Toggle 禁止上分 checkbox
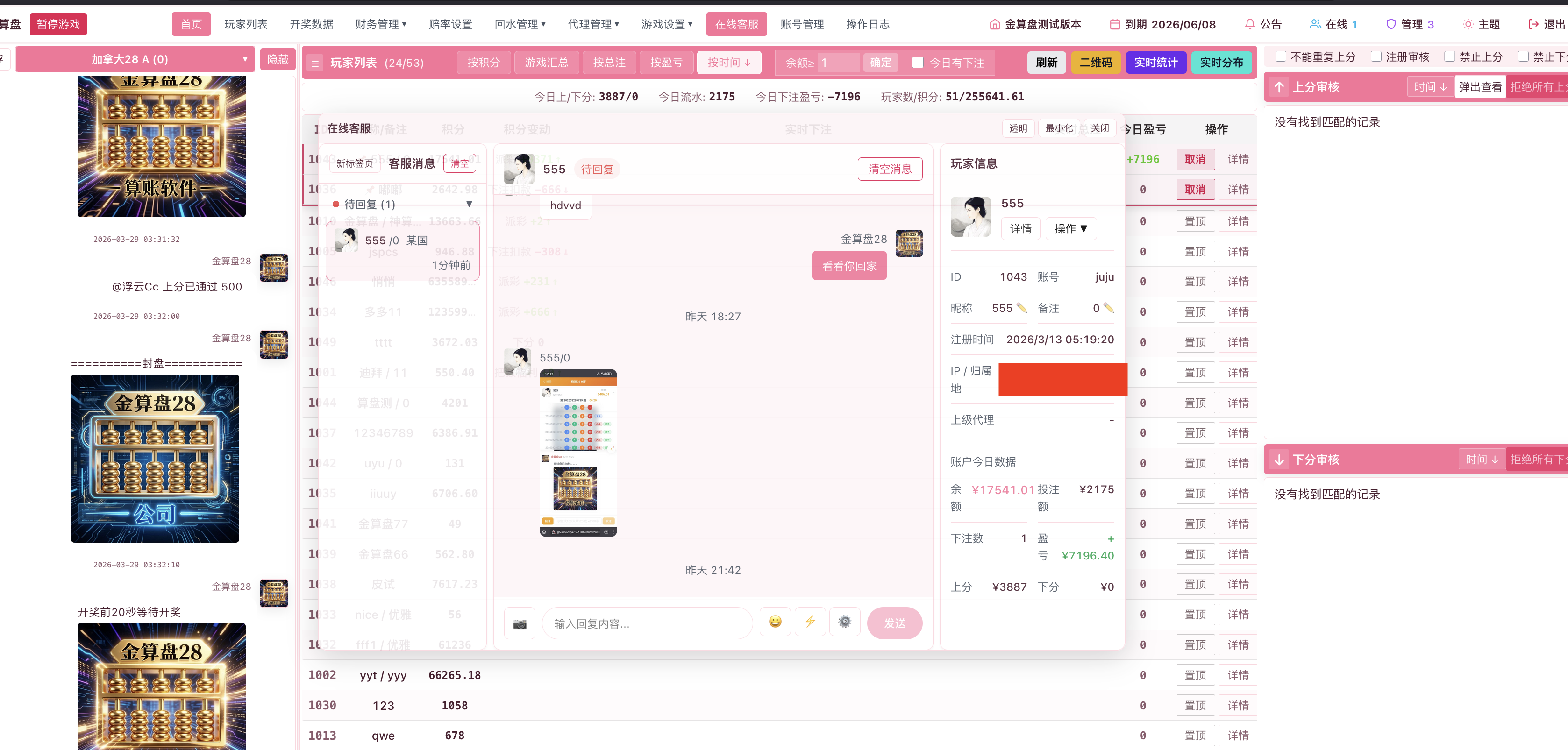This screenshot has width=1568, height=750. (x=1449, y=57)
